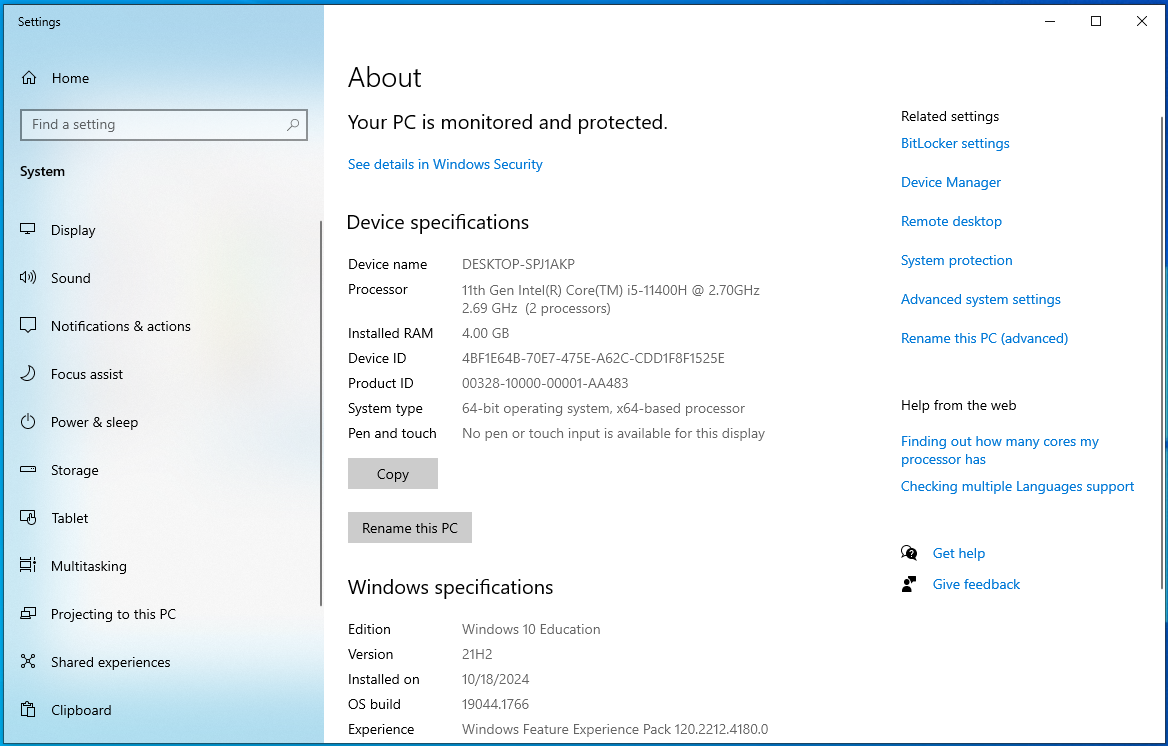Click the 64-bit operating system text
The height and width of the screenshot is (746, 1168).
(603, 408)
